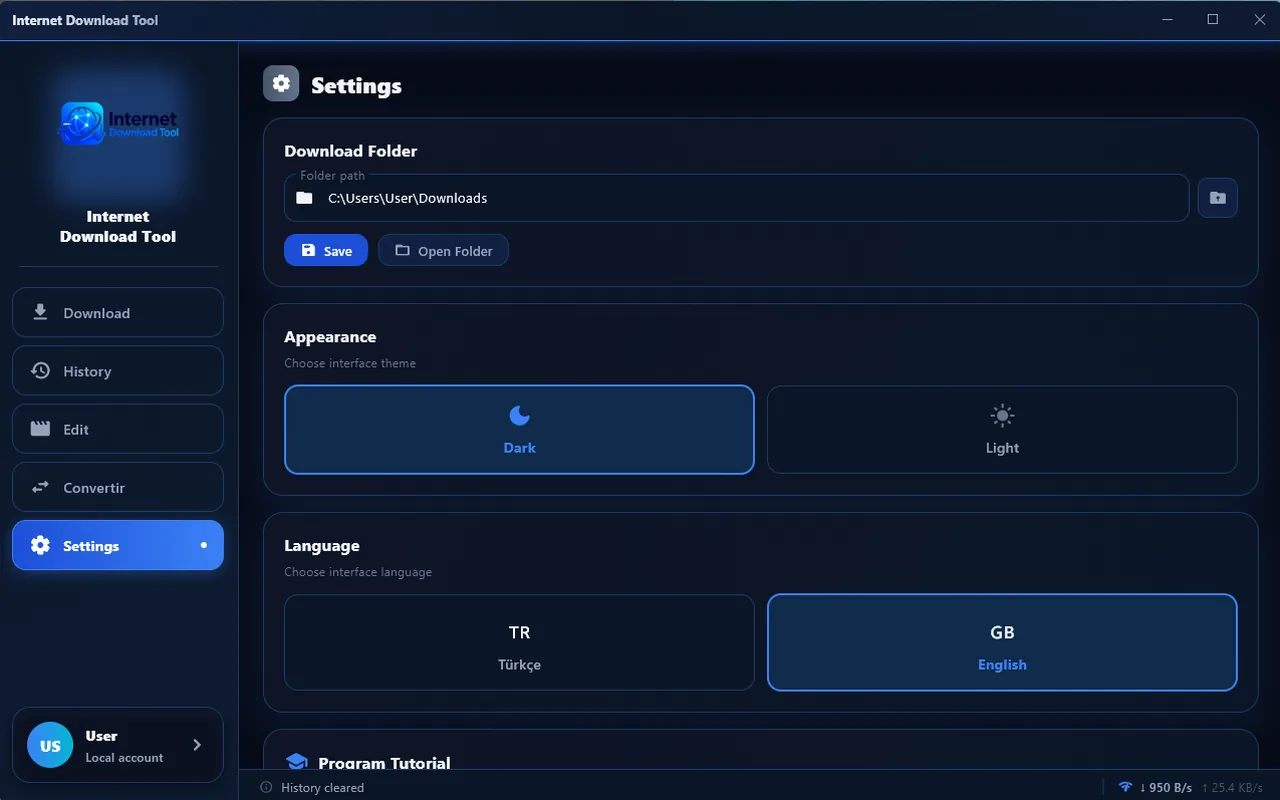Expand the User account chevron
This screenshot has height=800, width=1280.
(x=197, y=745)
